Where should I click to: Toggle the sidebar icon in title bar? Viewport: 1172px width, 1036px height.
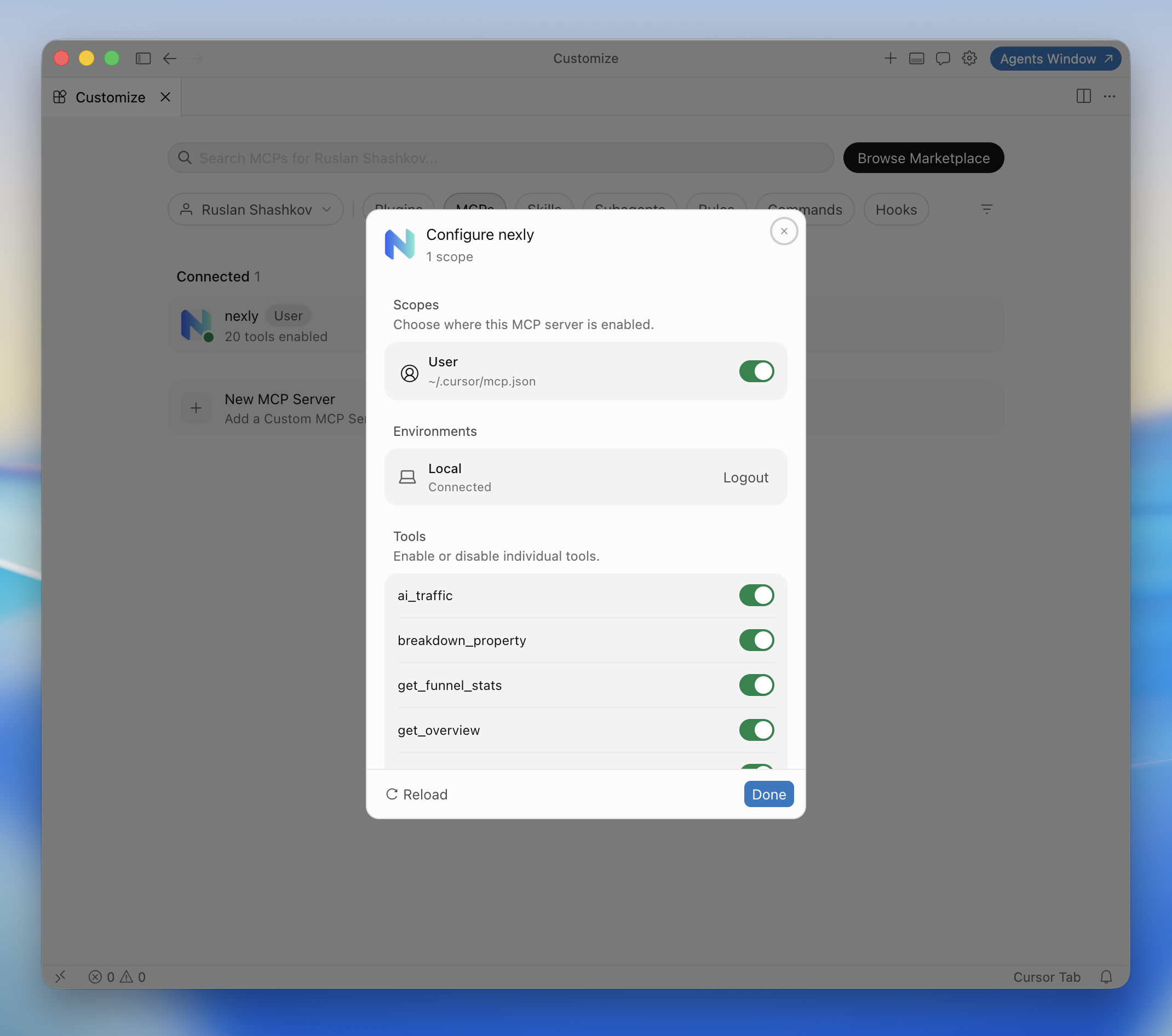(x=143, y=59)
